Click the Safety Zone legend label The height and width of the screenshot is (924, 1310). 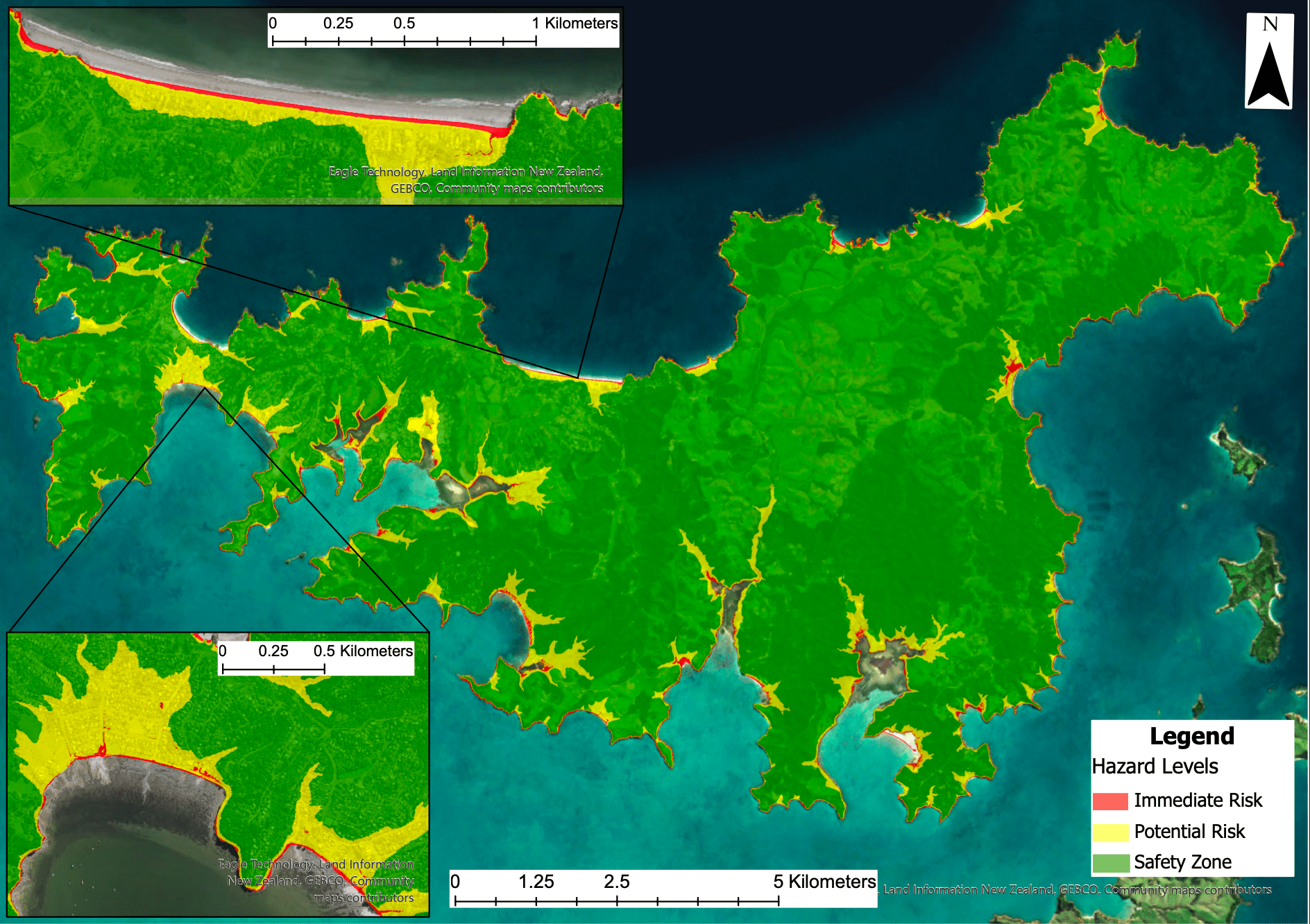click(1182, 862)
